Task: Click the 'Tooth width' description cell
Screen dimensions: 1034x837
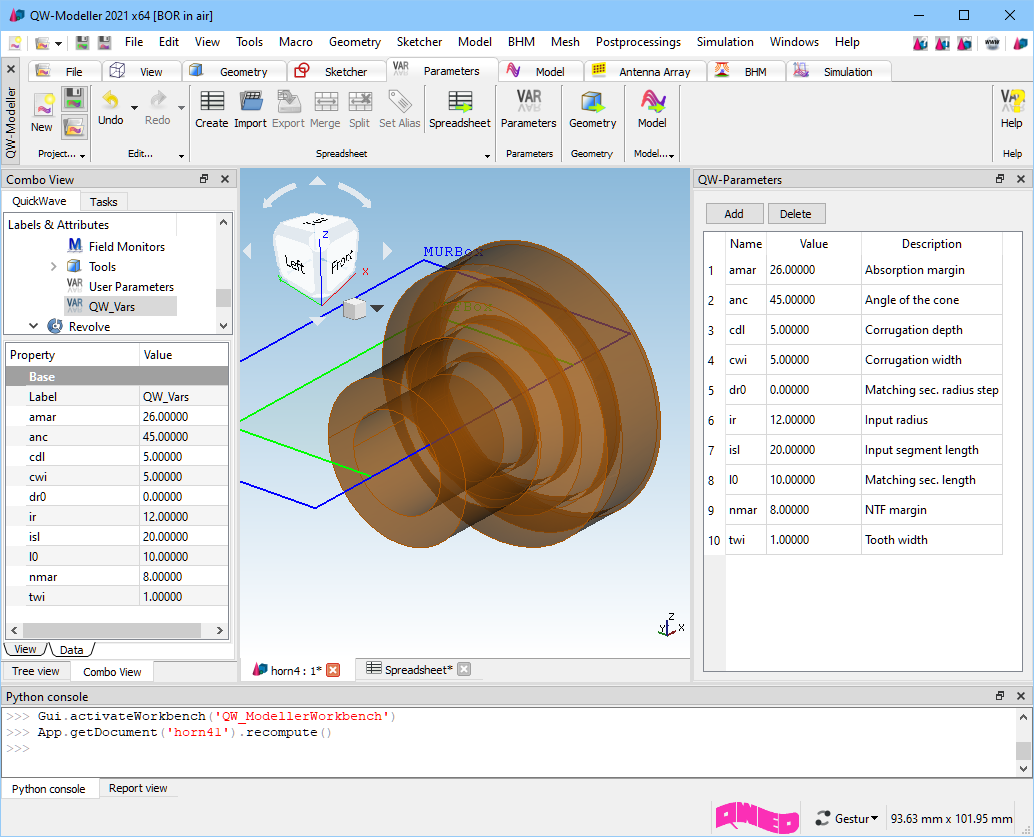Action: click(932, 540)
